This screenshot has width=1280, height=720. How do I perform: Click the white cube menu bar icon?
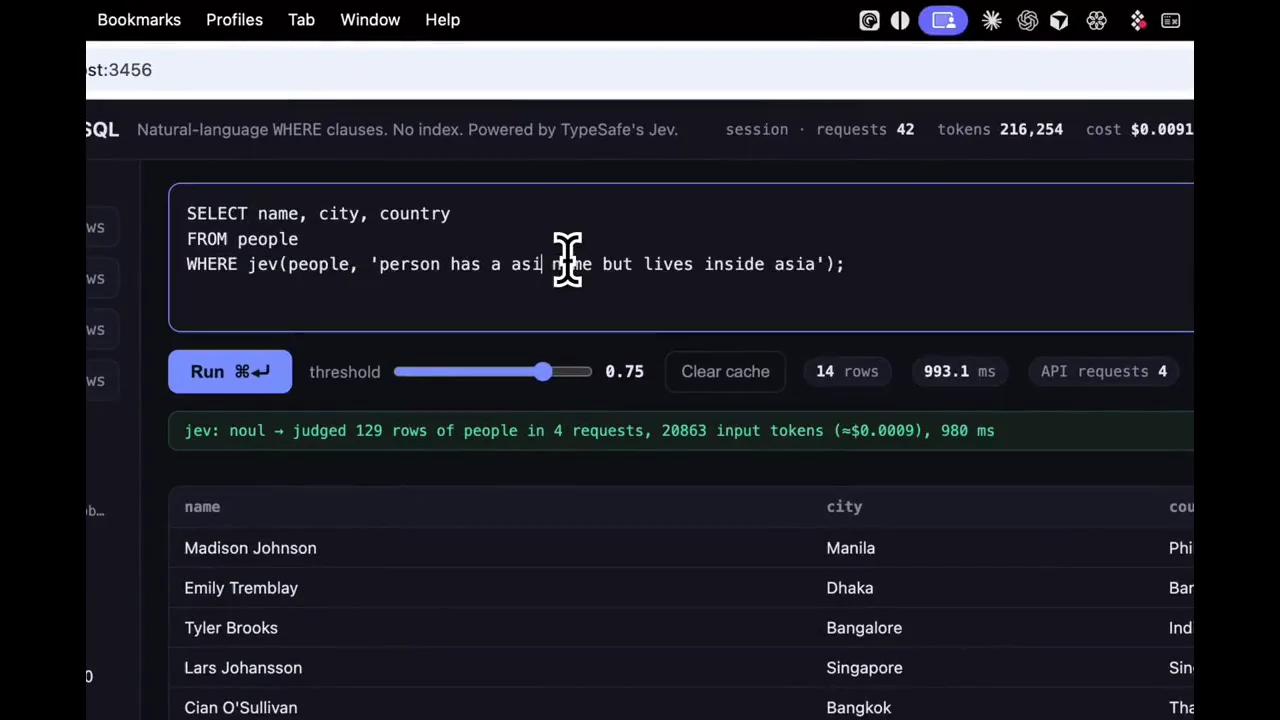[1059, 20]
